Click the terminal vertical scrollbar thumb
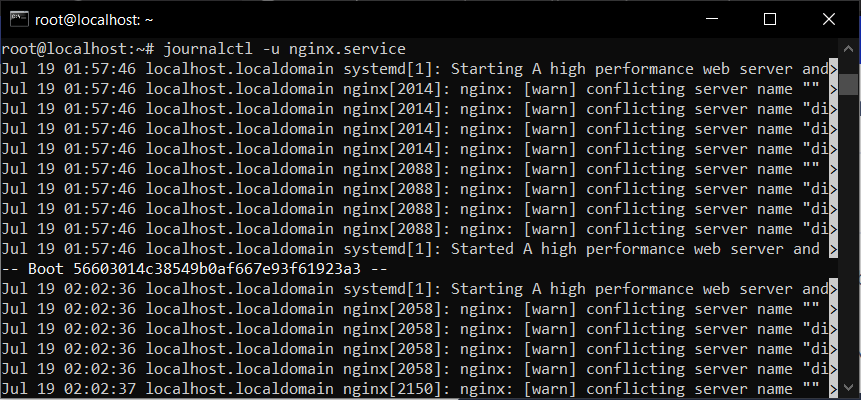 tap(848, 84)
